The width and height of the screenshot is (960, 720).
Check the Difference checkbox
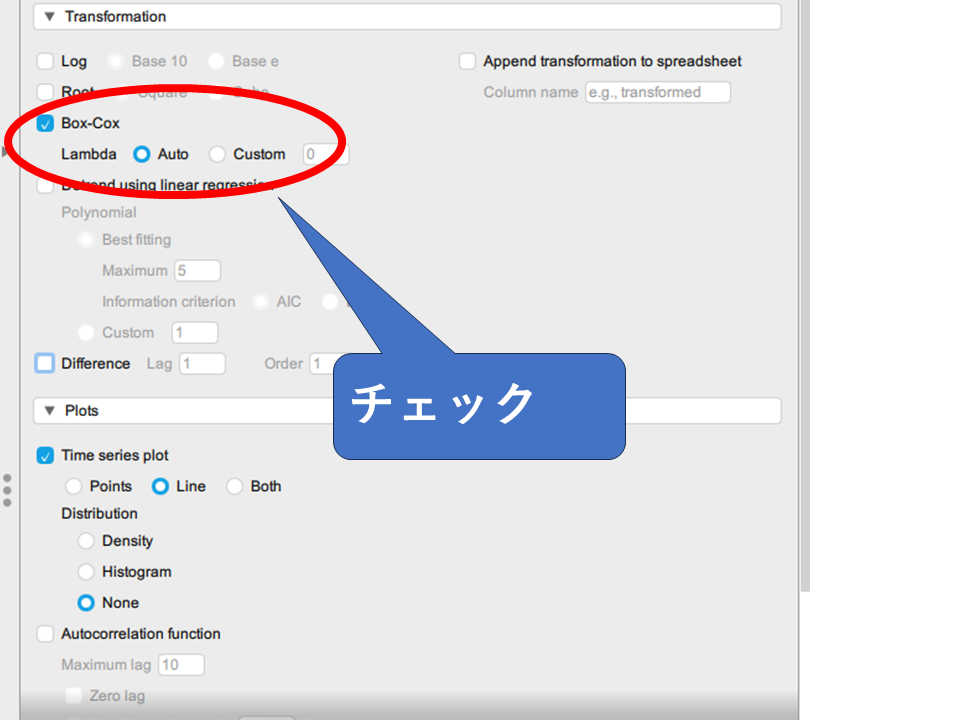[x=45, y=364]
